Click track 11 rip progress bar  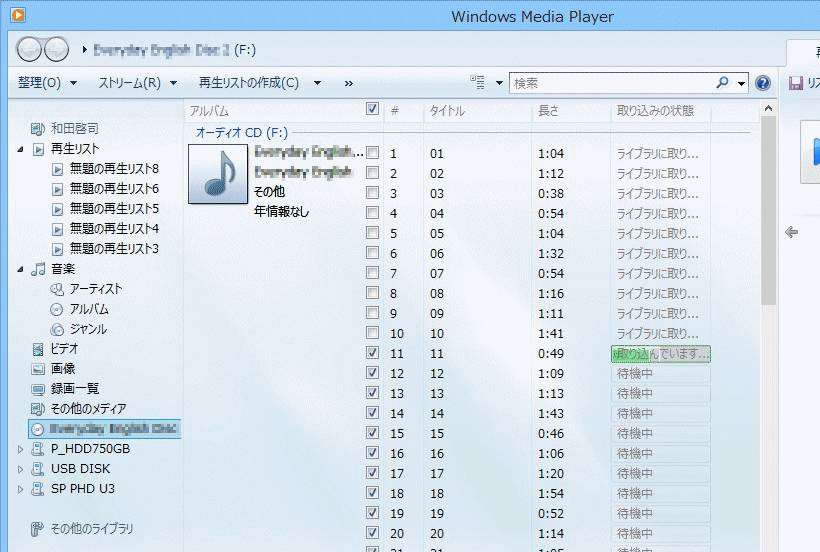tap(660, 354)
